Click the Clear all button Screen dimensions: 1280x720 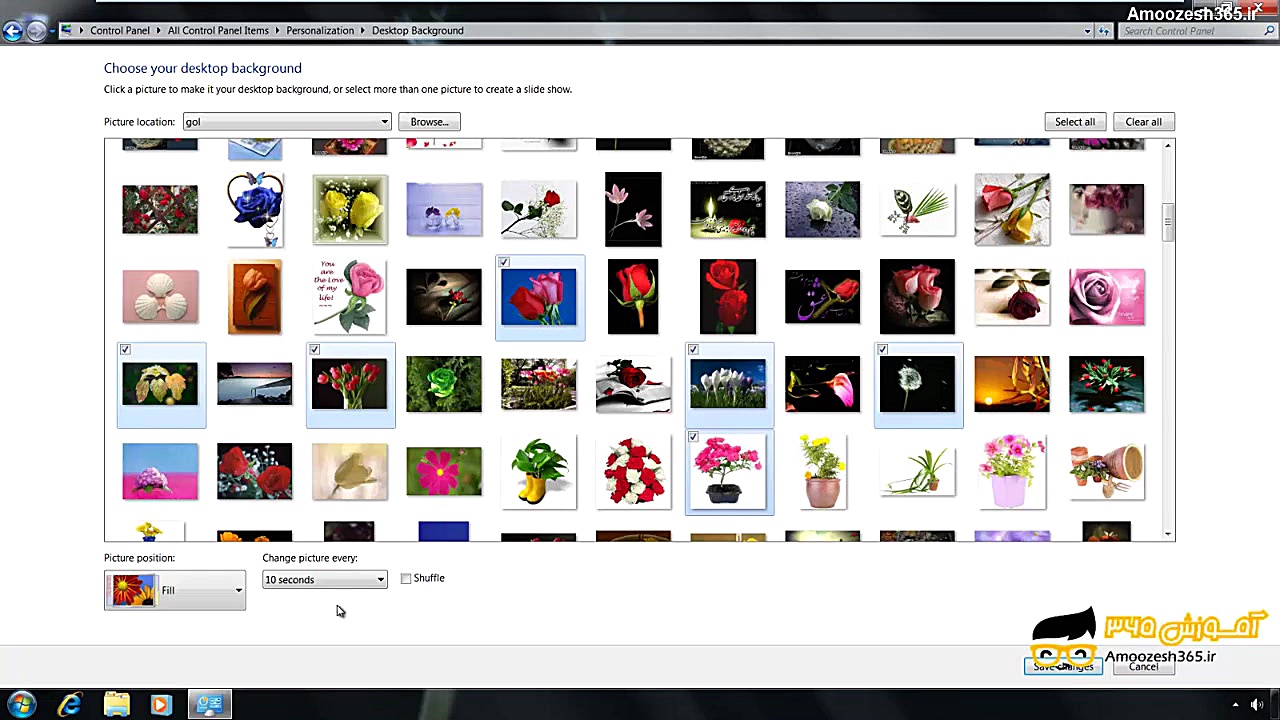click(1144, 122)
